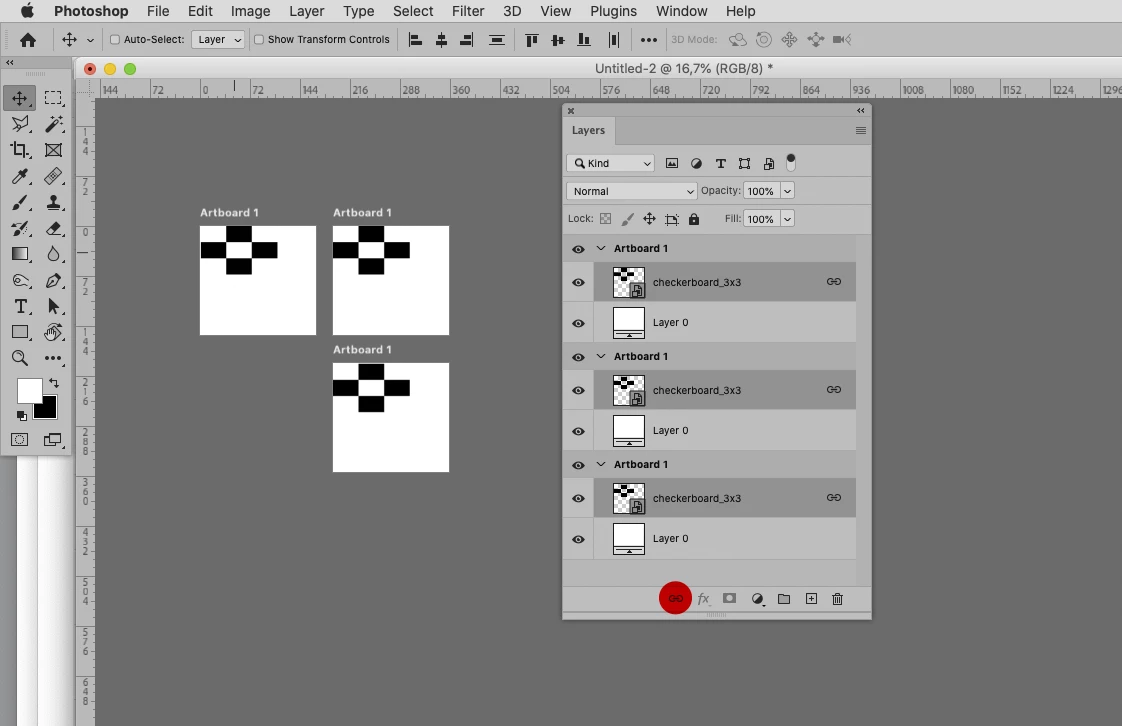
Task: Open Auto-Select Layer dropdown
Action: click(x=218, y=39)
